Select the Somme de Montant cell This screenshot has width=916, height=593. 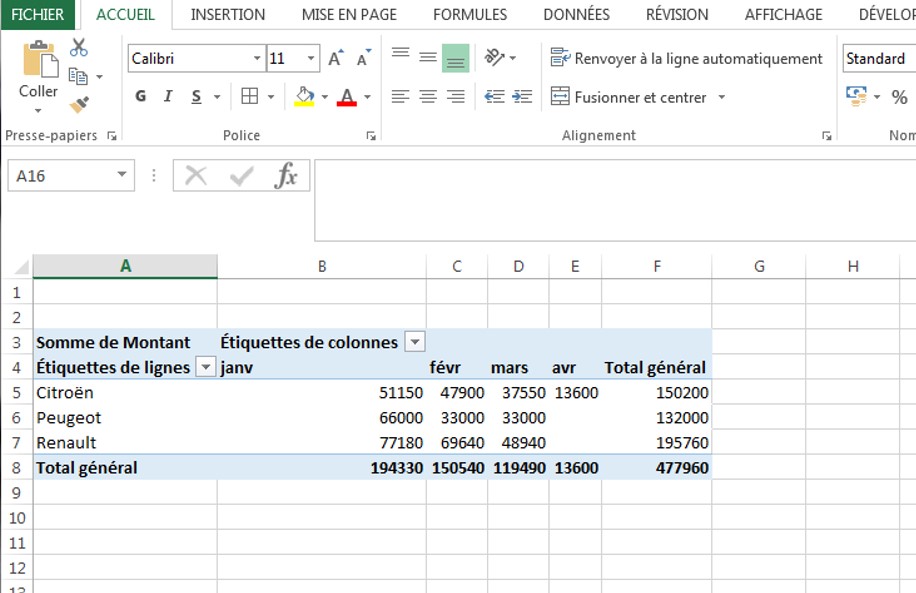[125, 342]
